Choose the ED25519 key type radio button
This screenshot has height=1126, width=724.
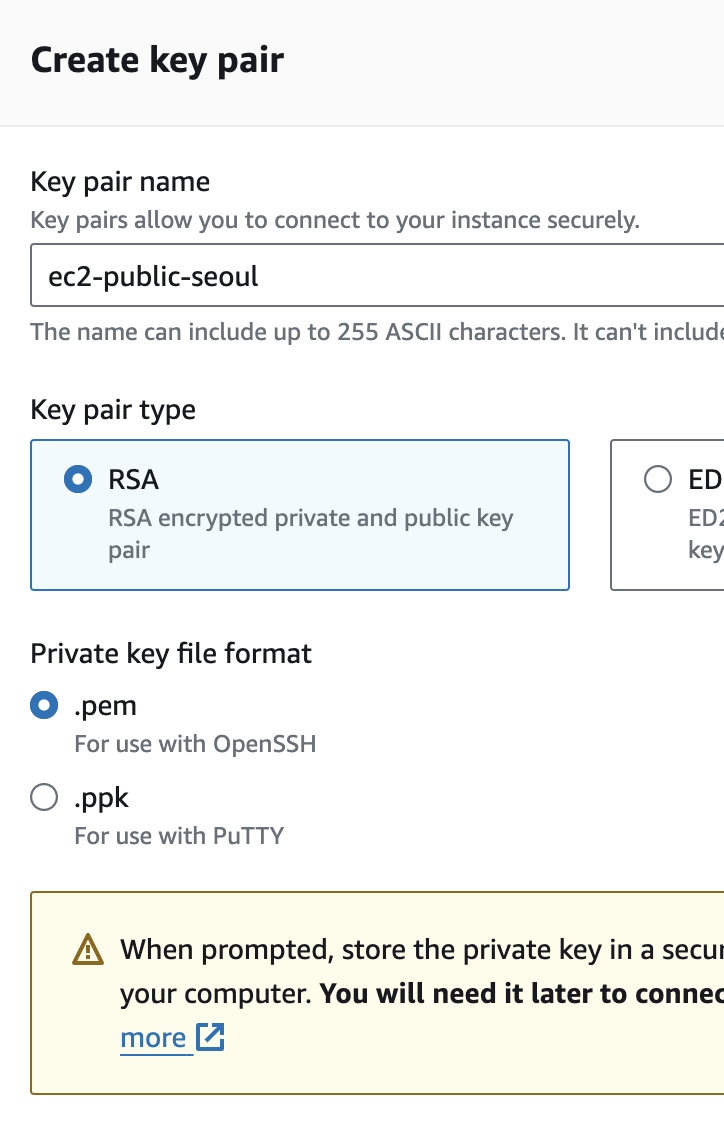click(x=658, y=480)
